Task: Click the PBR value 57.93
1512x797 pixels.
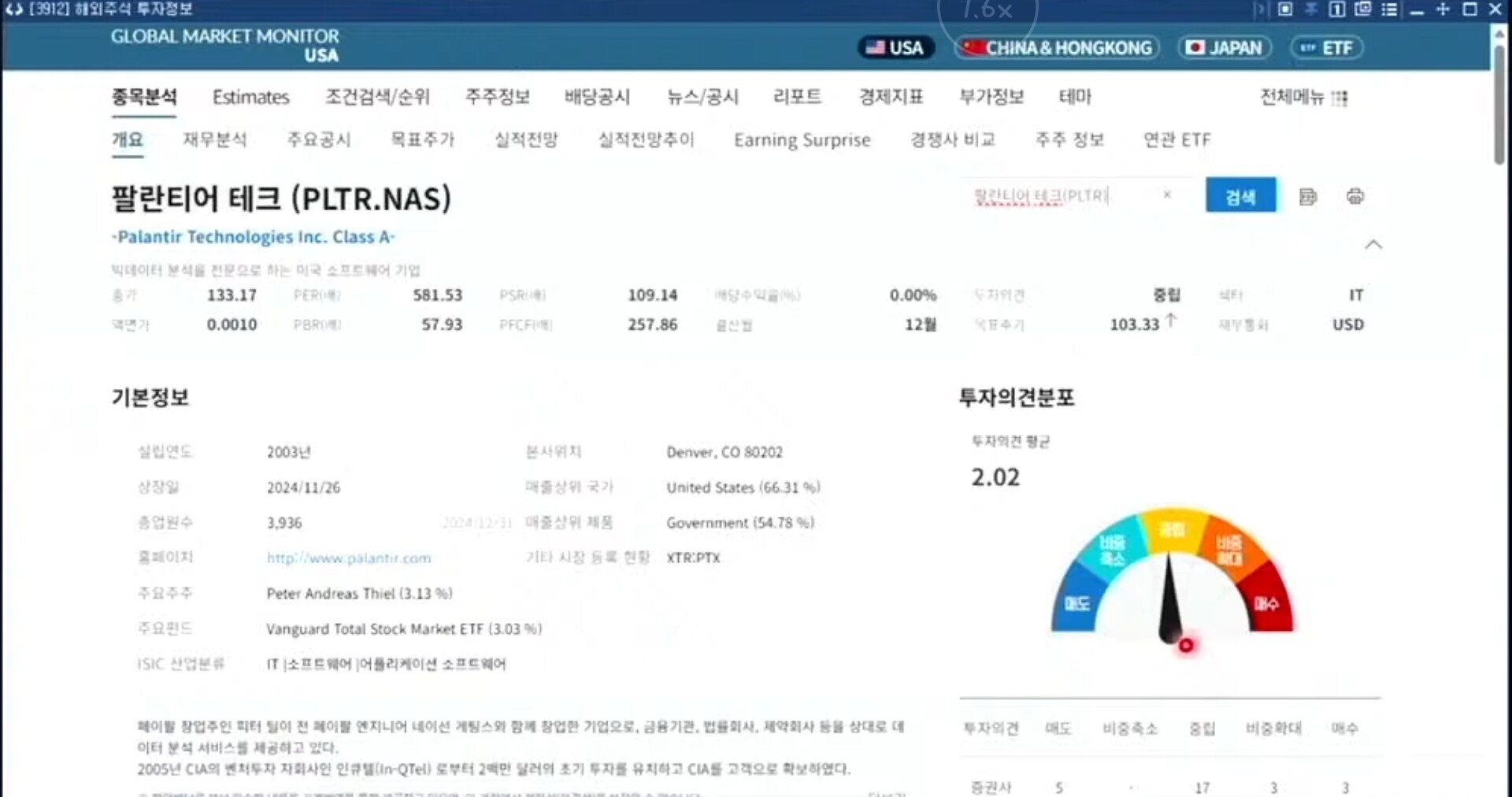Action: click(x=442, y=324)
